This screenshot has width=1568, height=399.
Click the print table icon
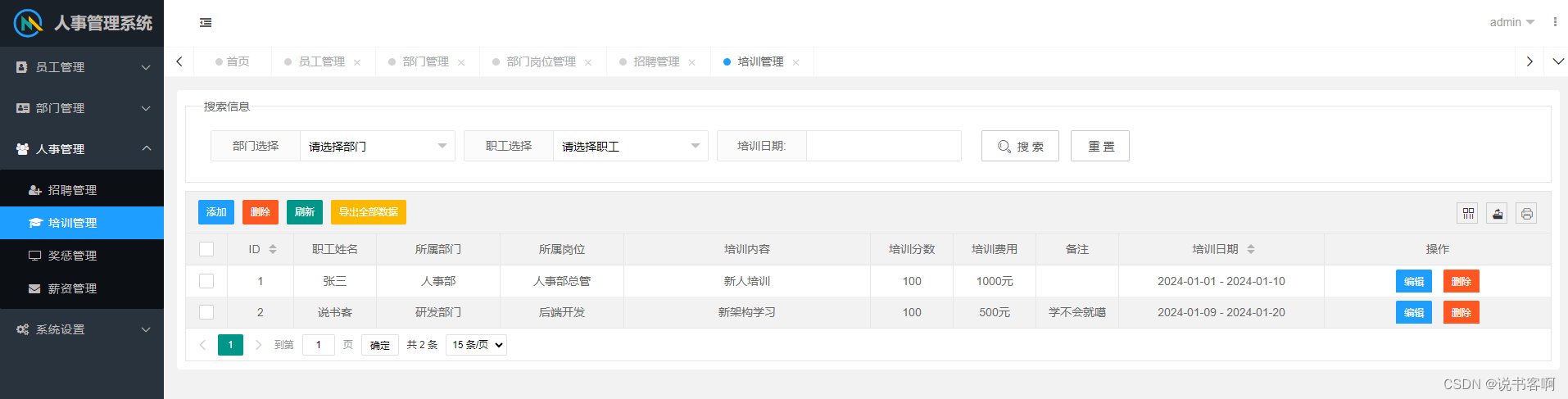pos(1526,213)
